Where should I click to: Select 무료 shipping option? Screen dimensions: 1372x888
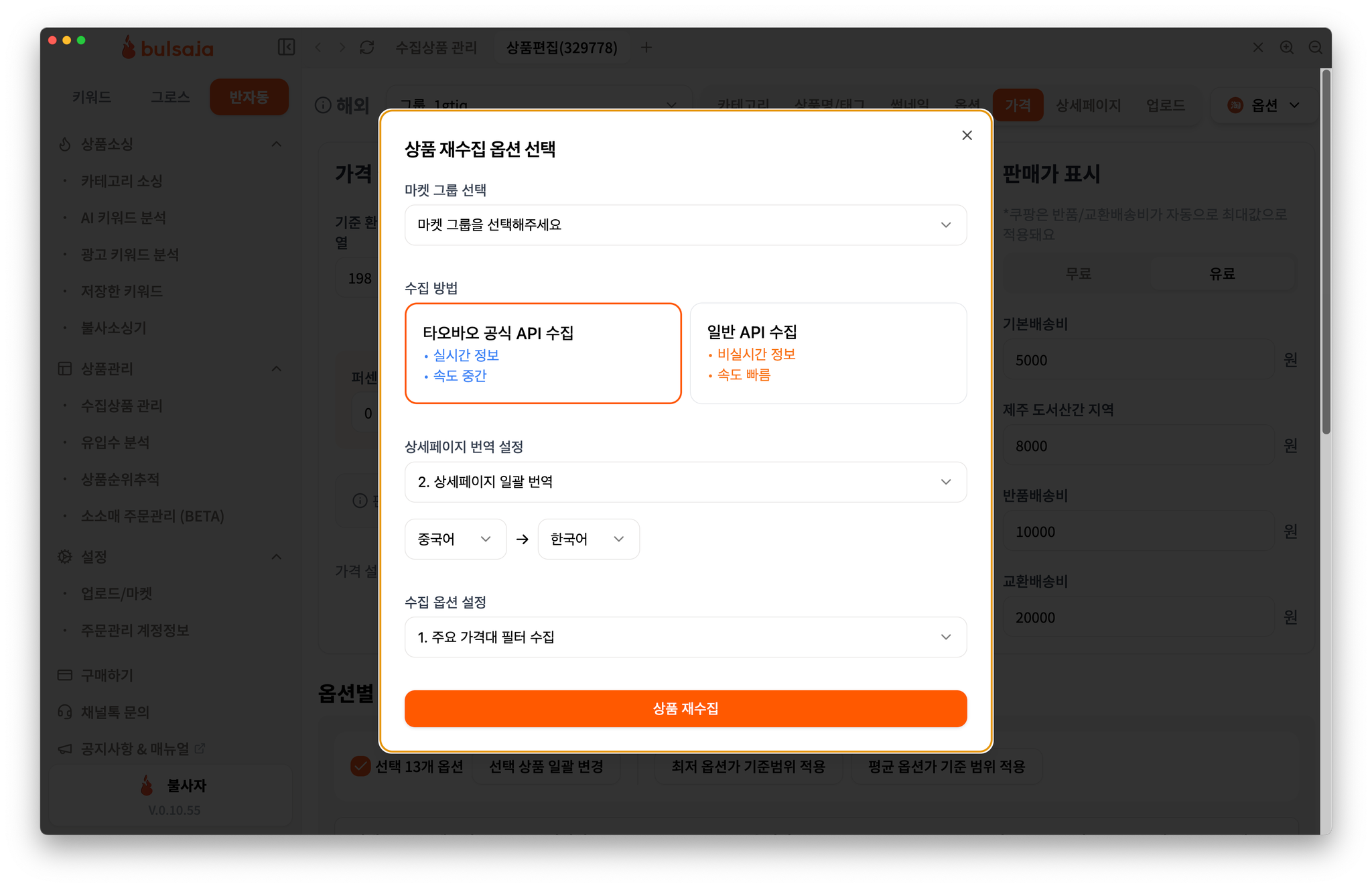click(1078, 273)
